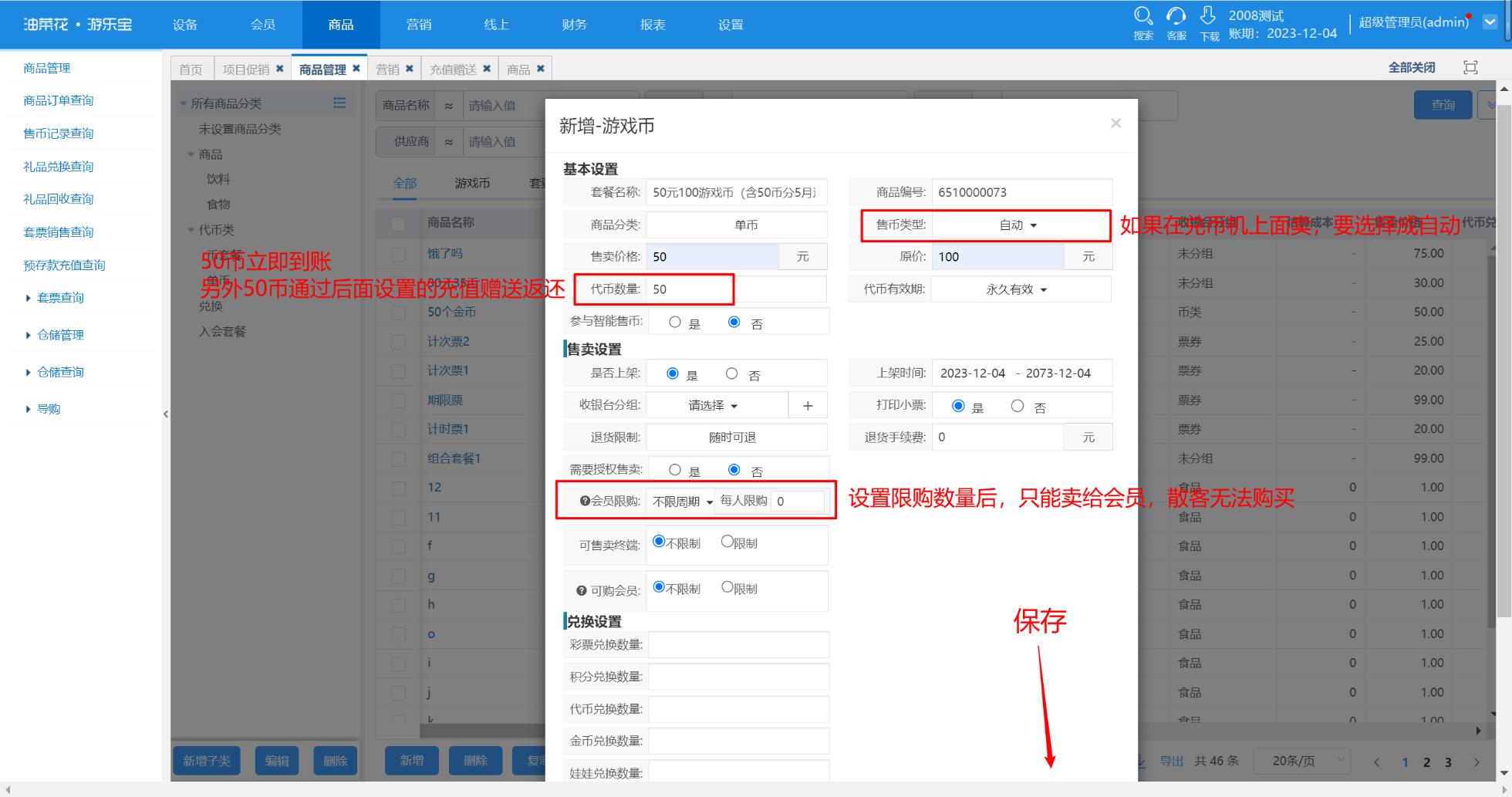The height and width of the screenshot is (797, 1512).
Task: Click the 每人限购 quantity input
Action: [798, 502]
